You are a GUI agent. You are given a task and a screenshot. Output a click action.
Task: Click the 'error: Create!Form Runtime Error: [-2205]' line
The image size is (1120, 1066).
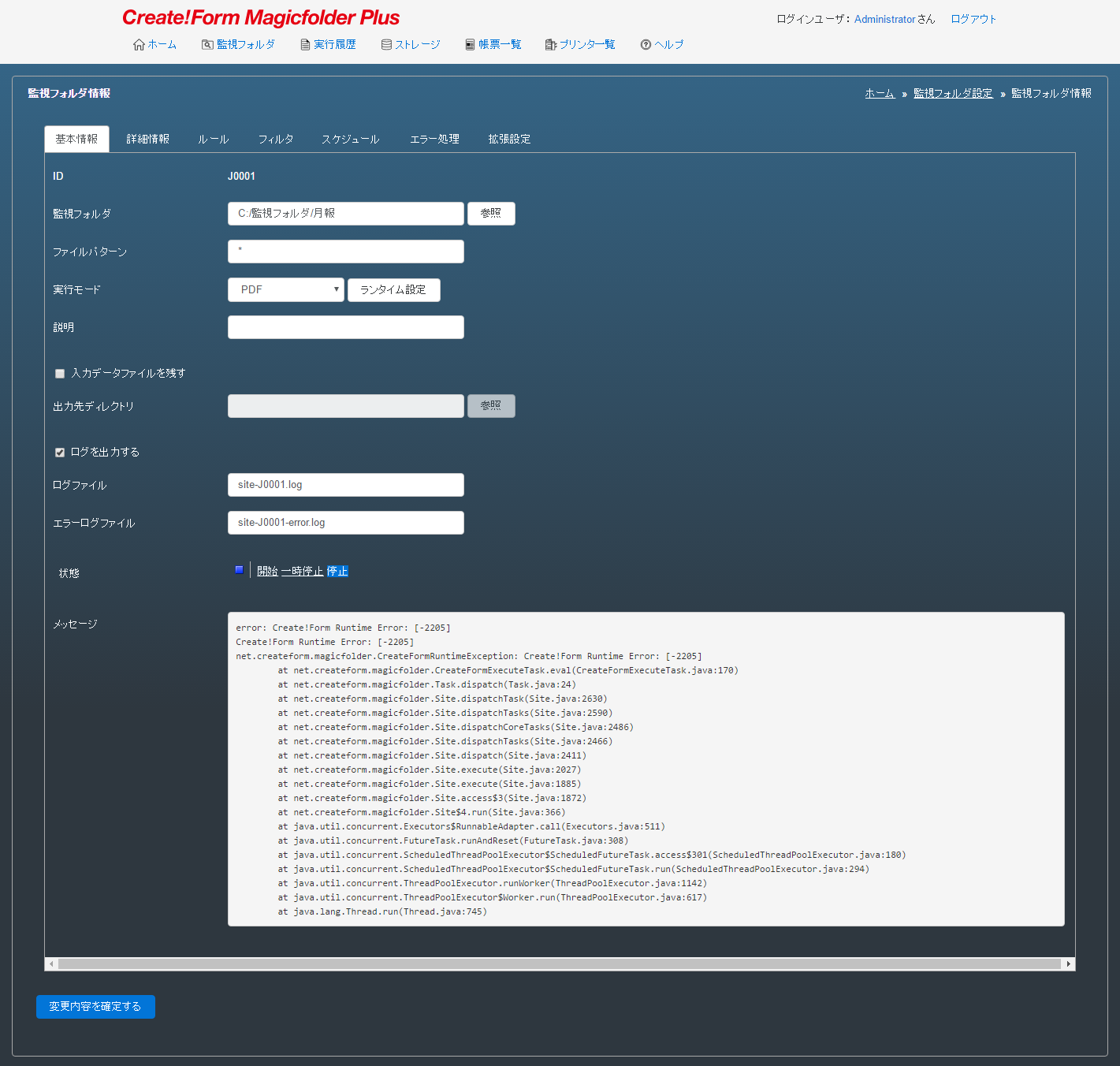click(343, 628)
